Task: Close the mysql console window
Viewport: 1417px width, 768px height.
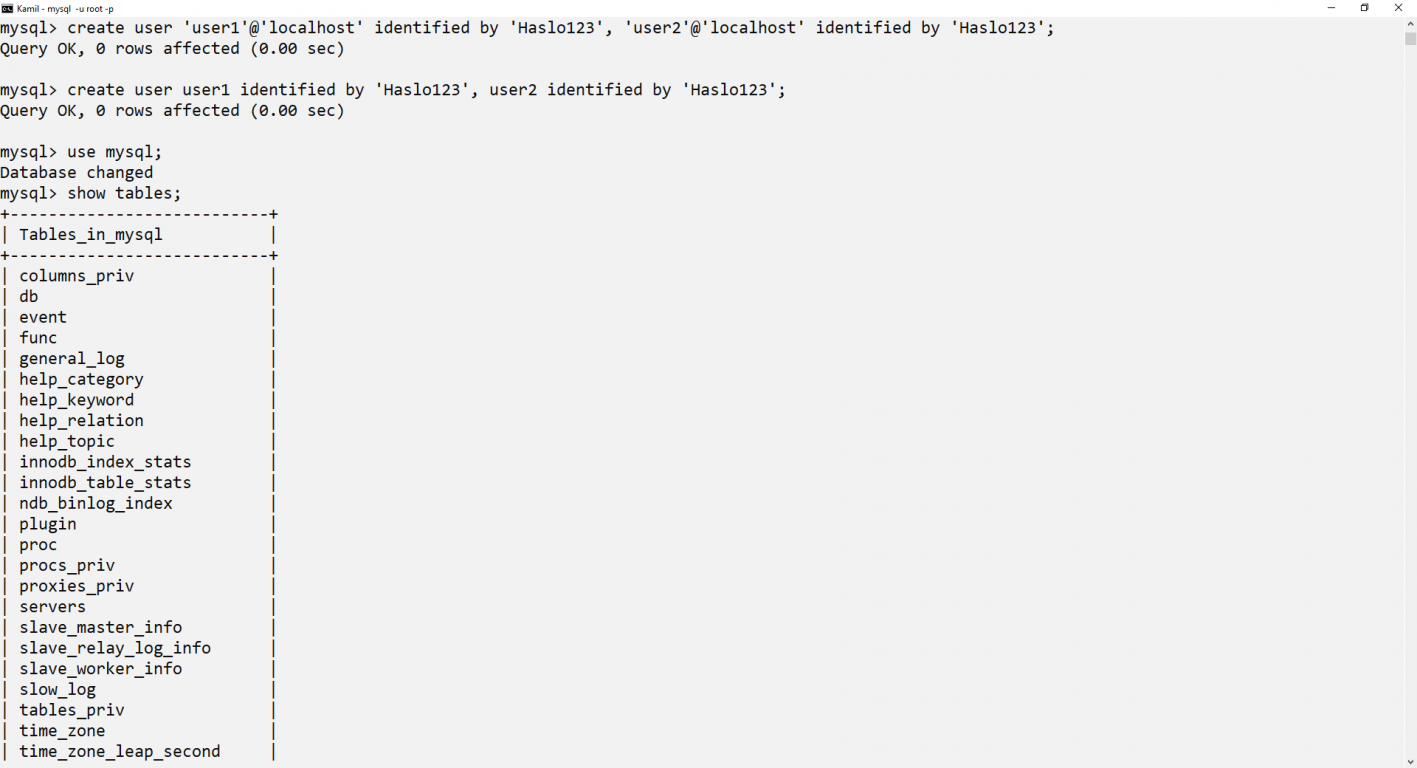Action: click(1398, 8)
